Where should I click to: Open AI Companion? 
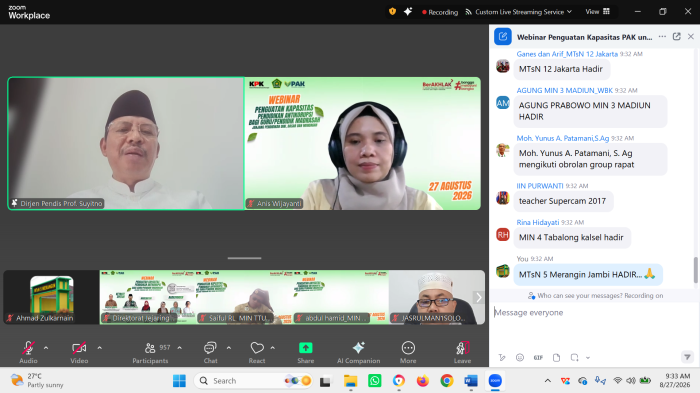click(358, 352)
